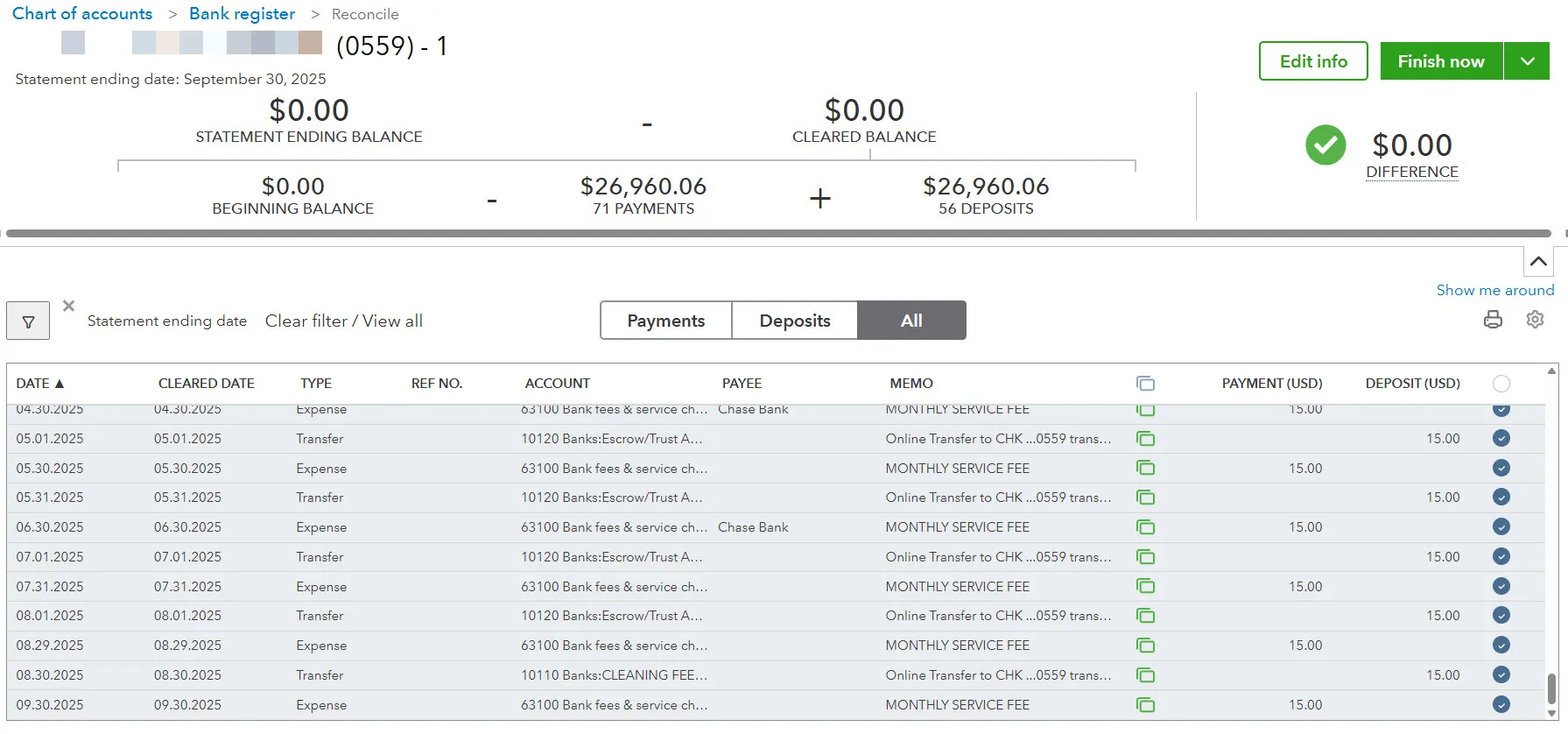
Task: Open attachment icon for 06.30.2025 expense
Action: click(x=1145, y=527)
